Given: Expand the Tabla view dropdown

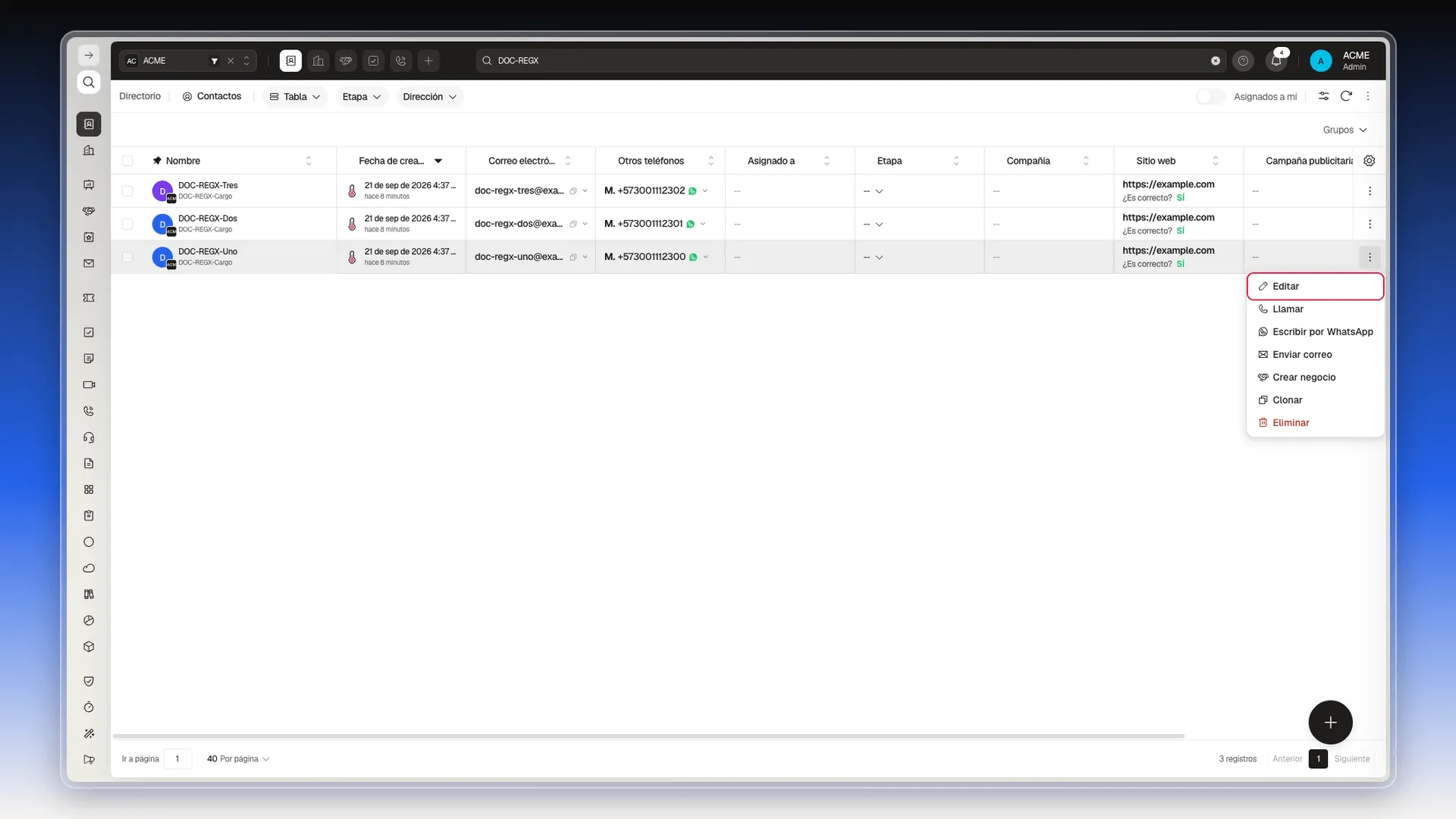Looking at the screenshot, I should (x=295, y=97).
